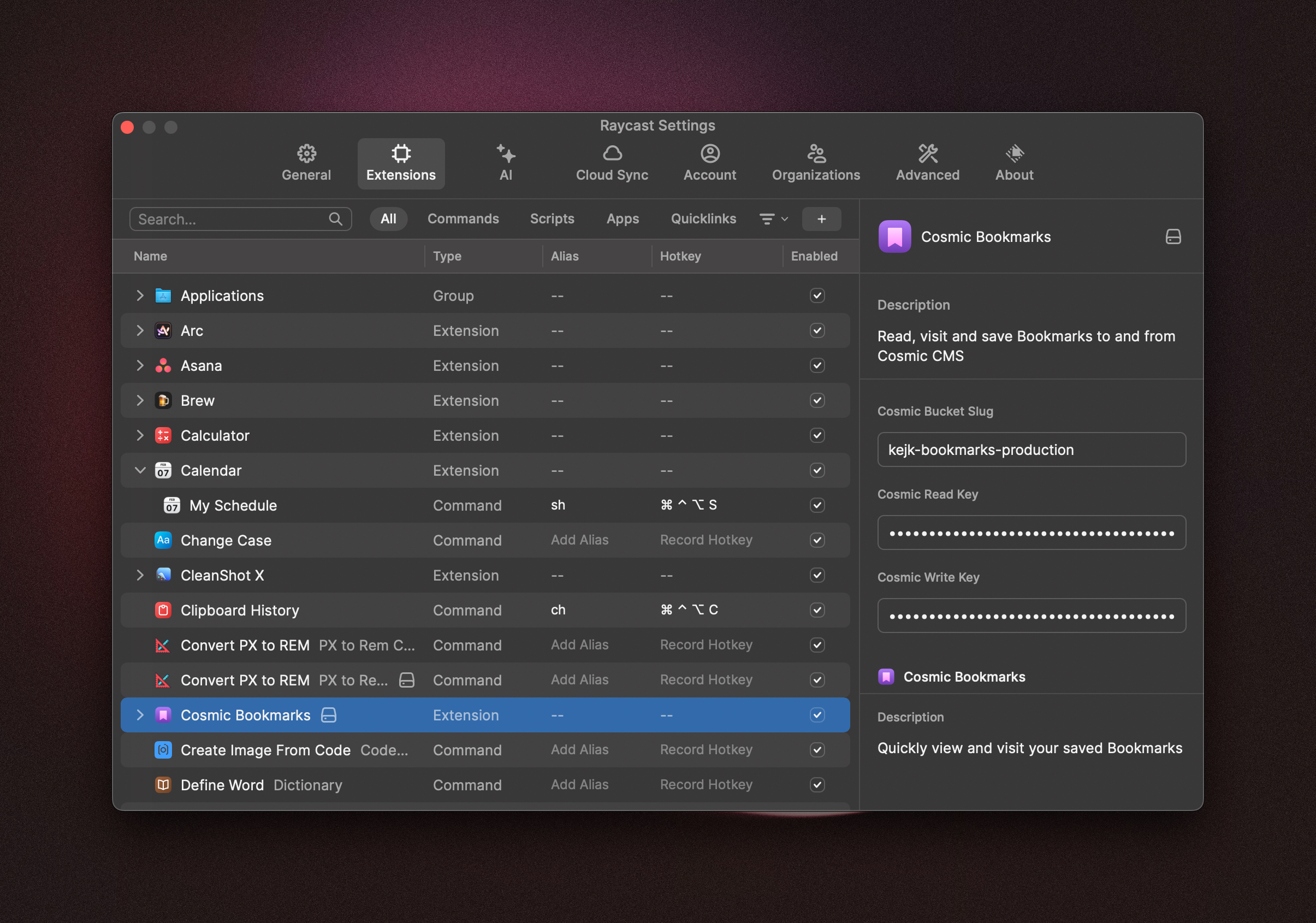
Task: Click the Asana icon
Action: [x=163, y=365]
